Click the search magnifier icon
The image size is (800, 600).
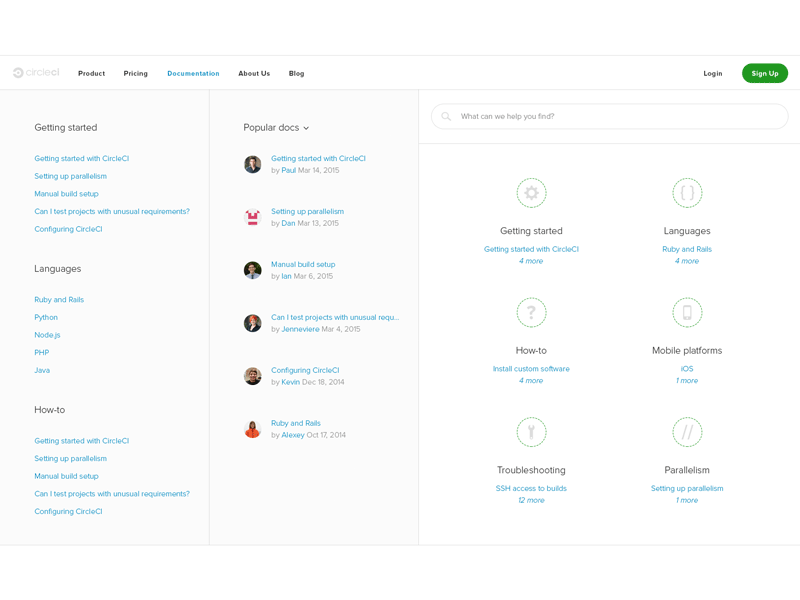click(446, 117)
